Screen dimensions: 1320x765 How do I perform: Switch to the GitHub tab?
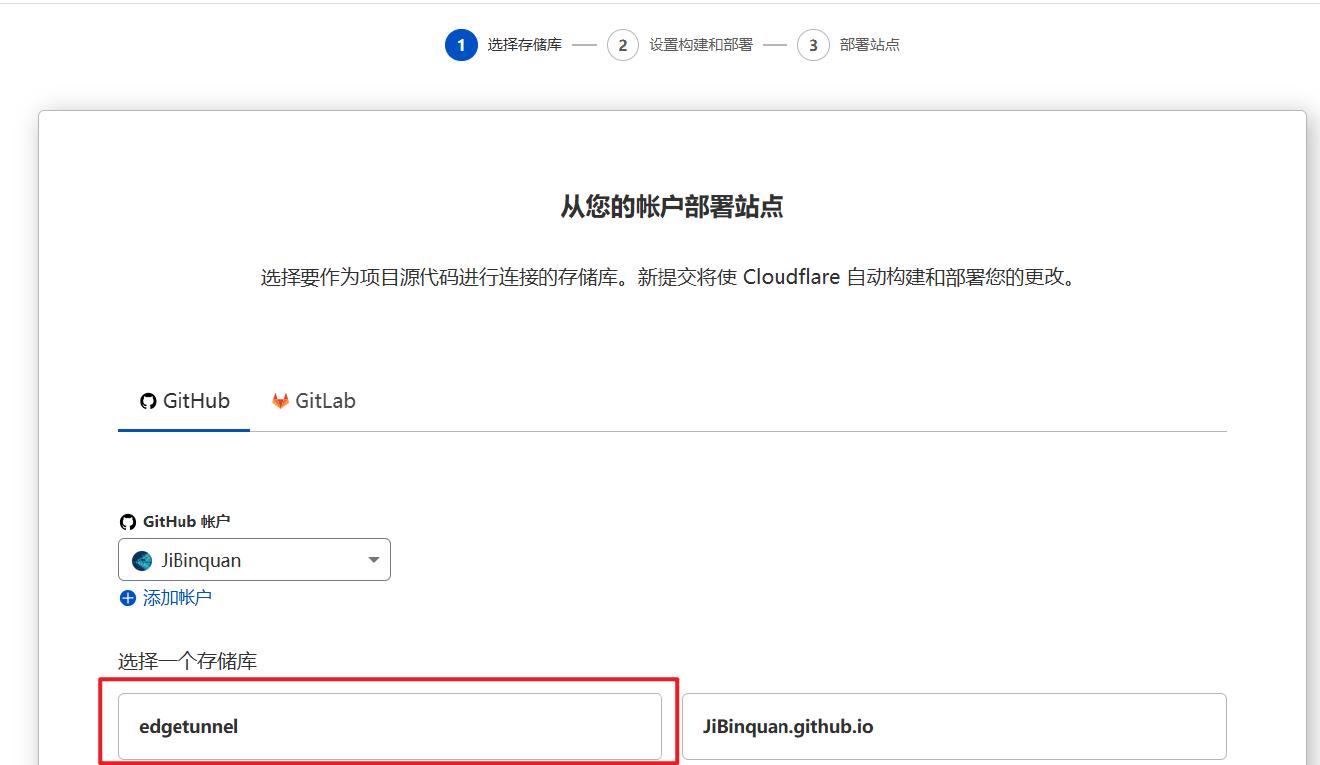(184, 400)
